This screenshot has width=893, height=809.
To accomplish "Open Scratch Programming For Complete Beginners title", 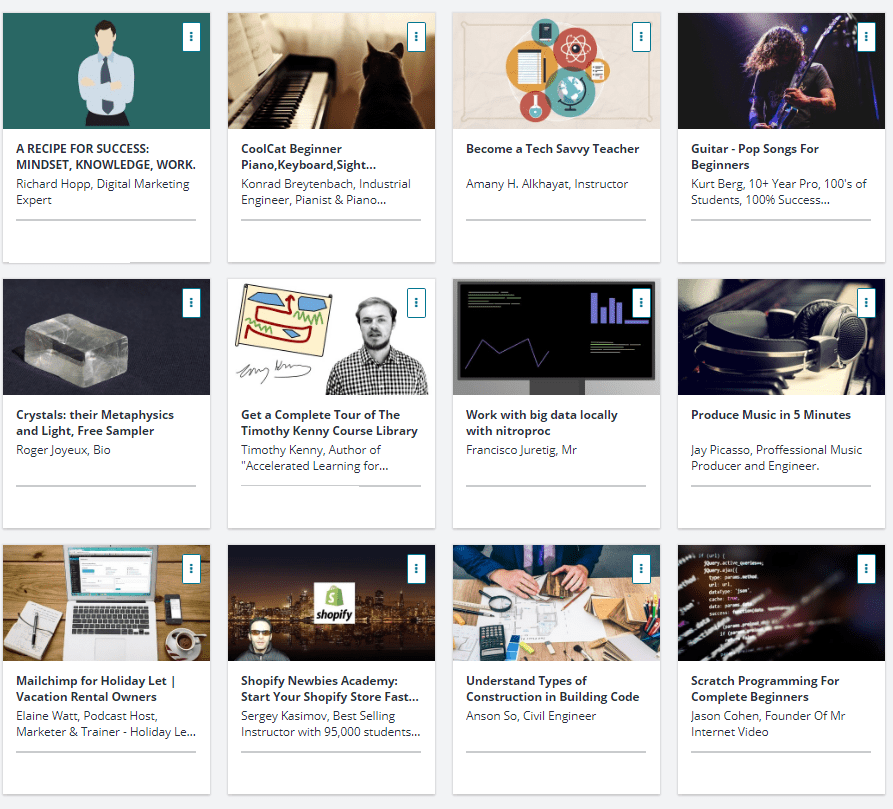I will (764, 689).
